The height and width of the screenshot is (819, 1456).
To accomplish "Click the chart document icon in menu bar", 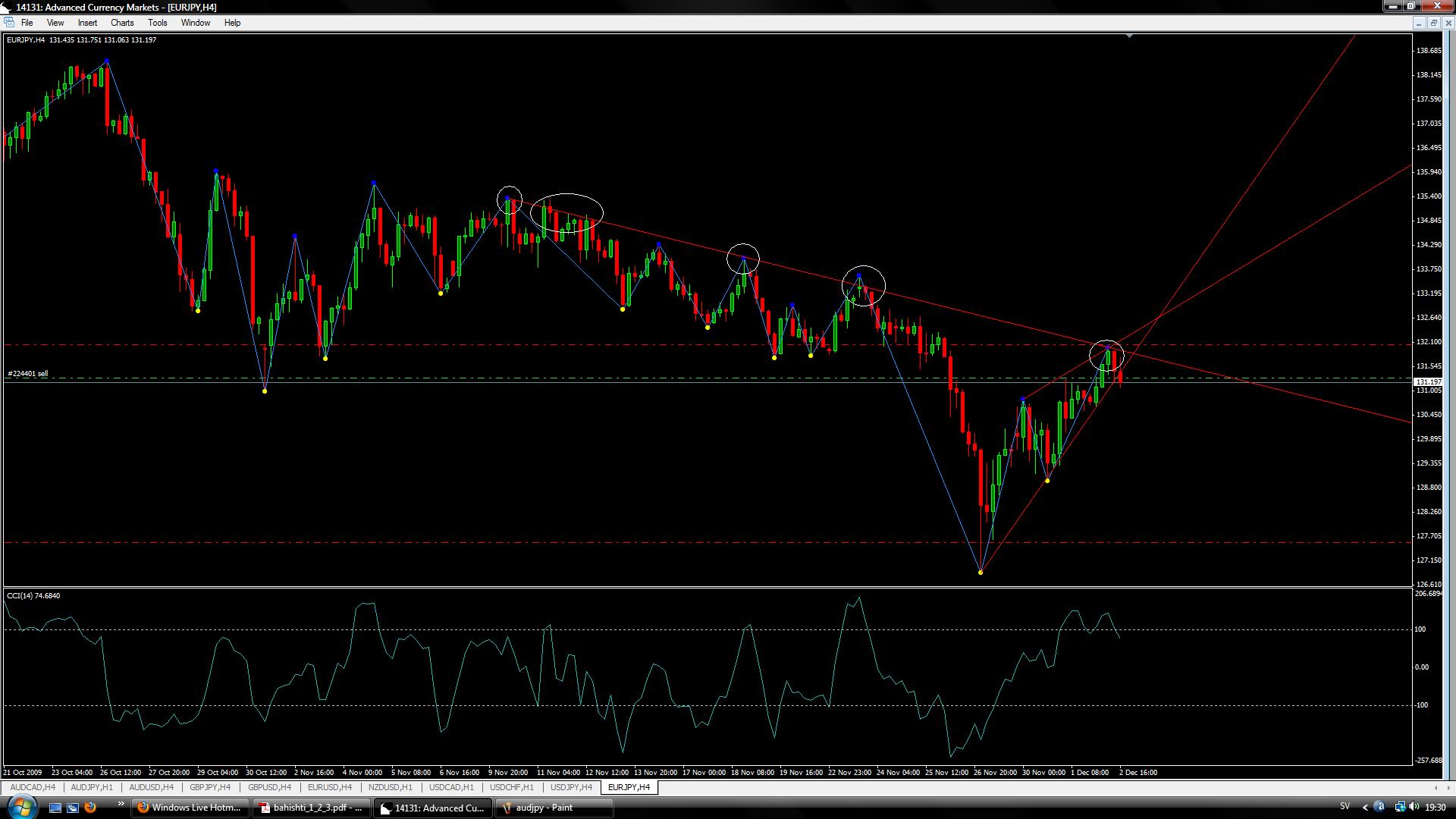I will pos(8,23).
